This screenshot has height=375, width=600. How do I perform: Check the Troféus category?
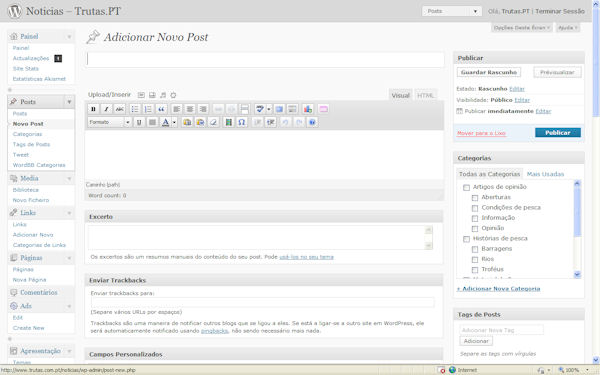[x=475, y=270]
